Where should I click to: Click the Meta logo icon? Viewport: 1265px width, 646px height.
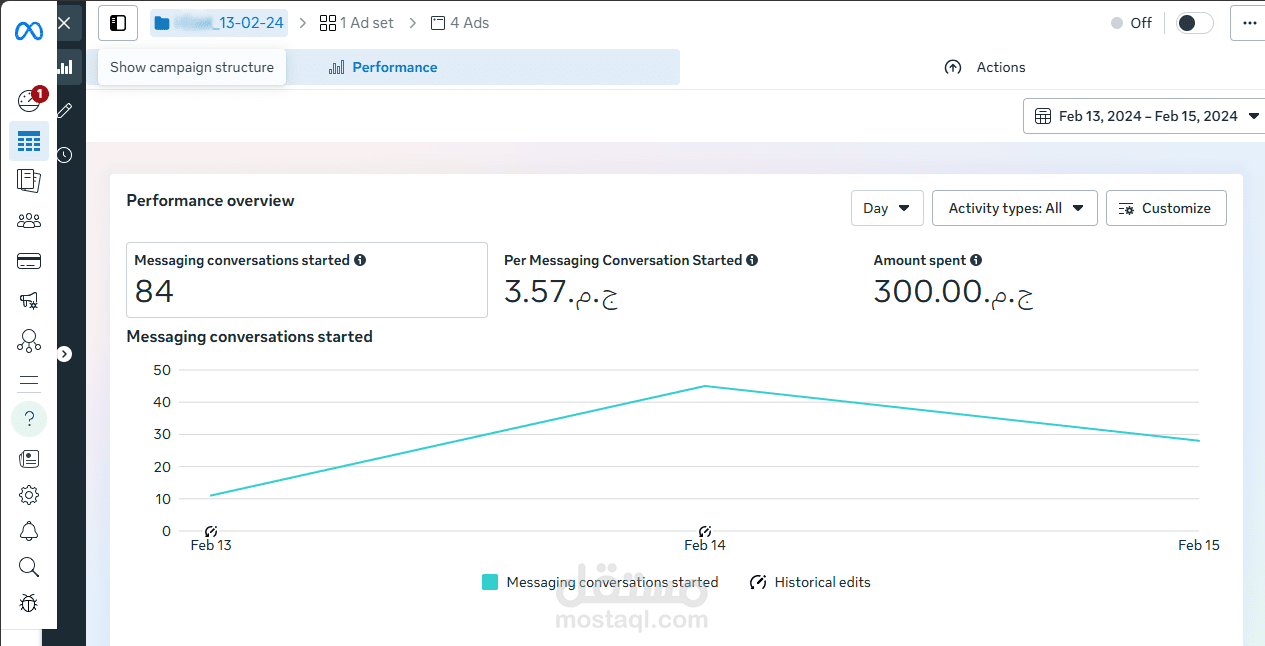click(28, 31)
